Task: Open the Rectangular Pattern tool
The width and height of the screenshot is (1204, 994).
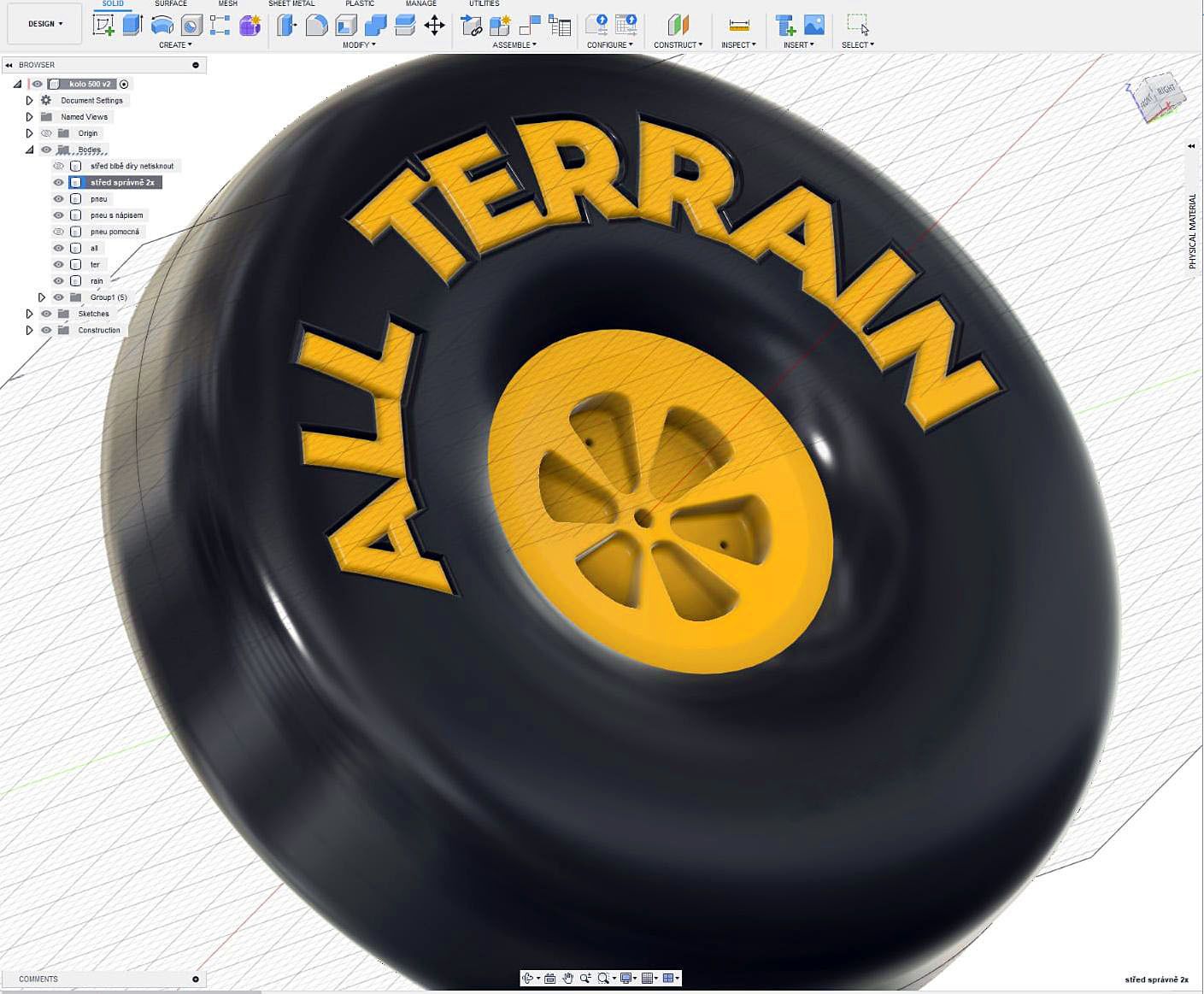Action: coord(220,25)
